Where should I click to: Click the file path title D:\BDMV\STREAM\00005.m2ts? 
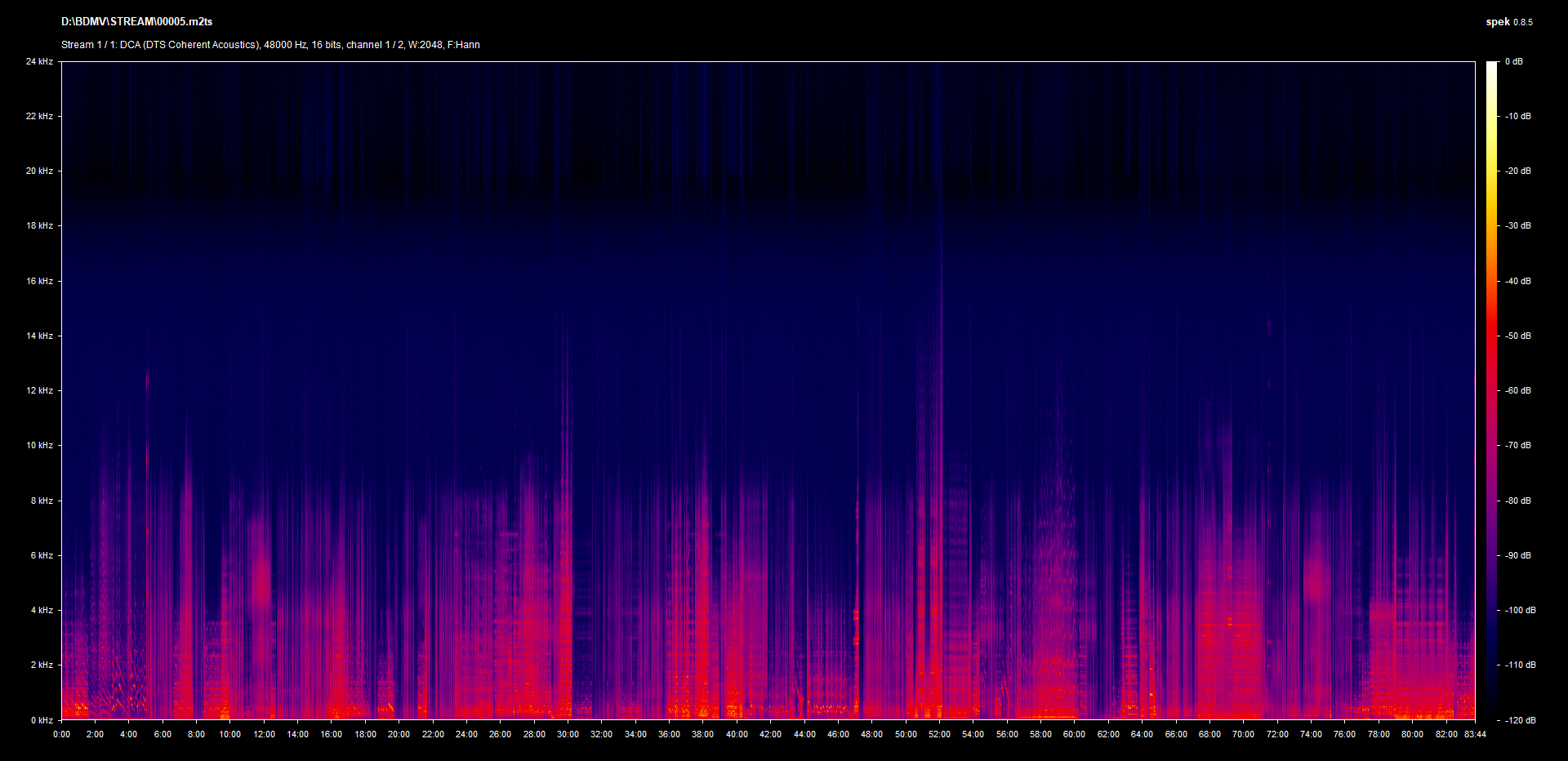[136, 22]
